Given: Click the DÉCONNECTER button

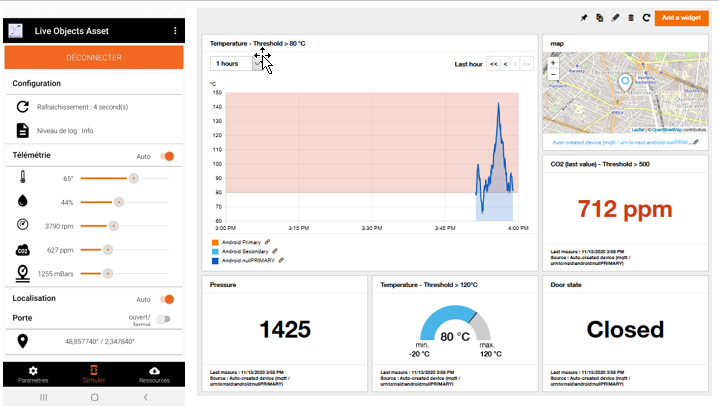Looking at the screenshot, I should (94, 57).
